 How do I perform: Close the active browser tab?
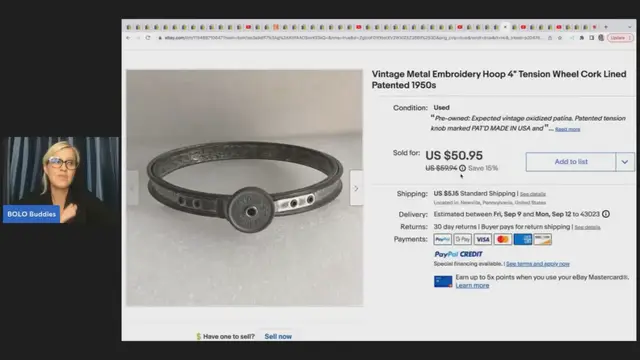[x=505, y=27]
